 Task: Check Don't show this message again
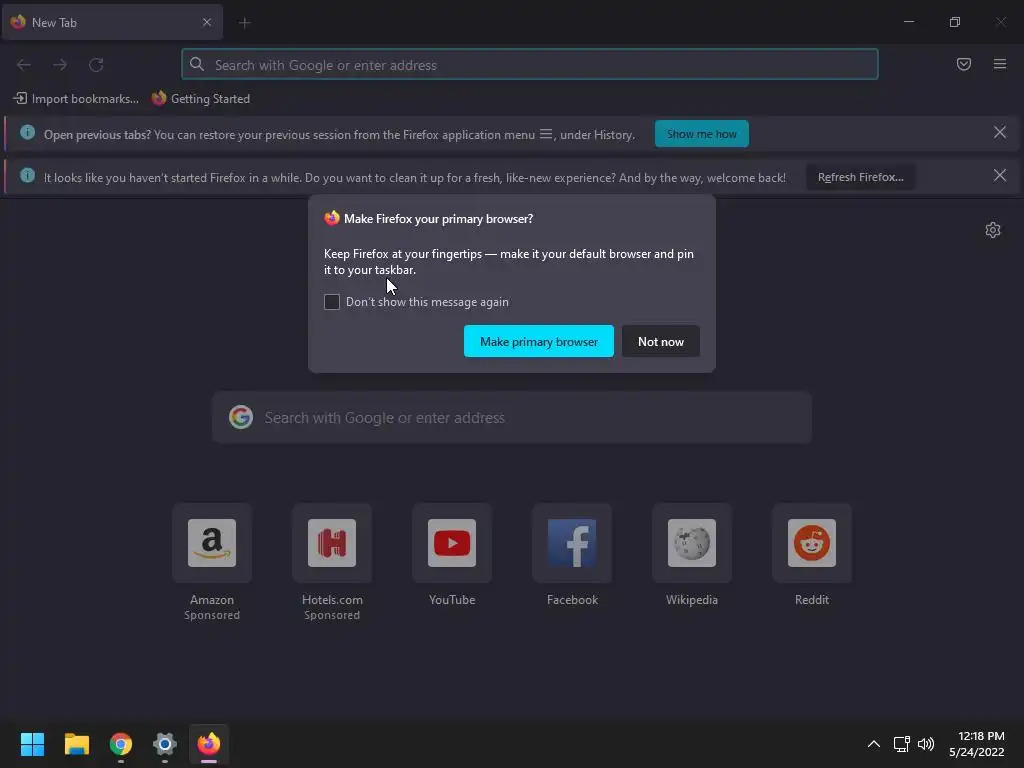pos(332,302)
